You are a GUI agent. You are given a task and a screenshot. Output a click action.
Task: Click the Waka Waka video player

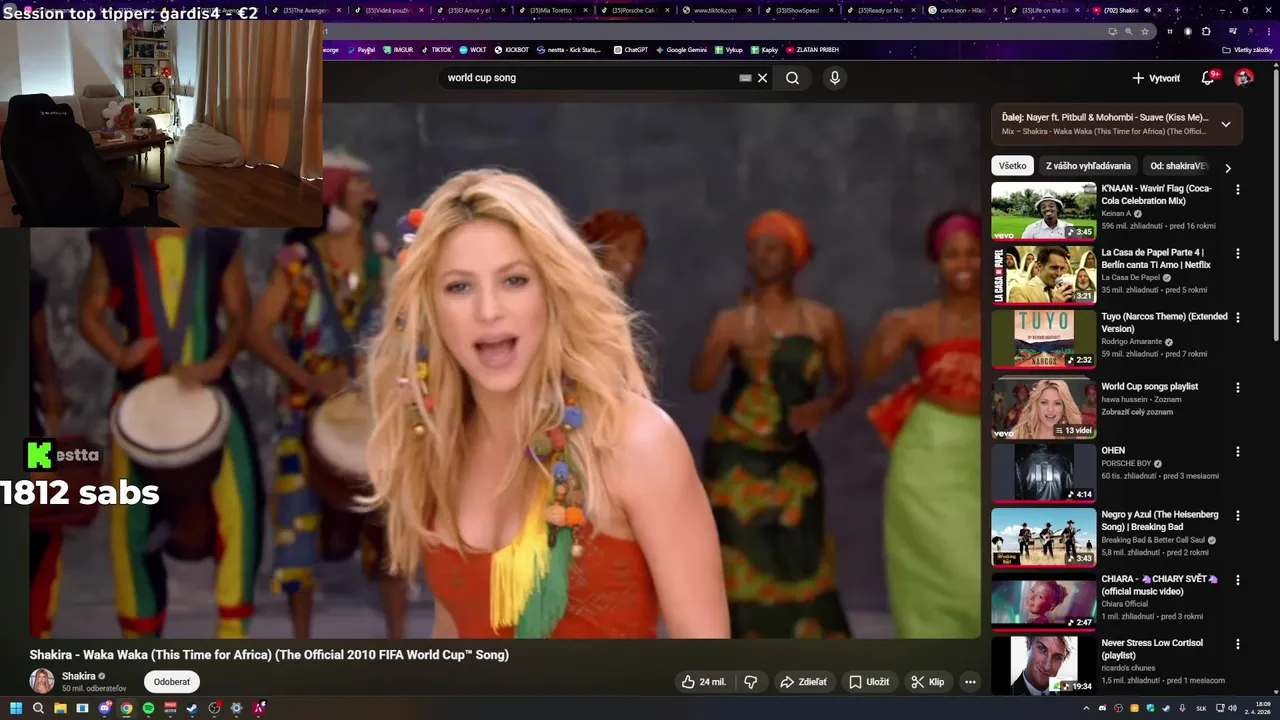(505, 370)
